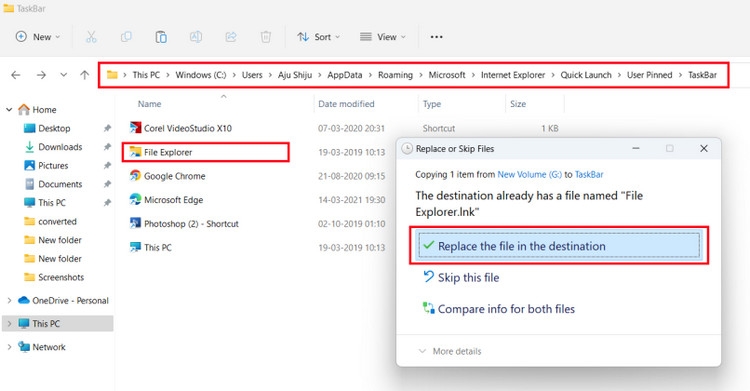Sort by the Type column header

[431, 104]
